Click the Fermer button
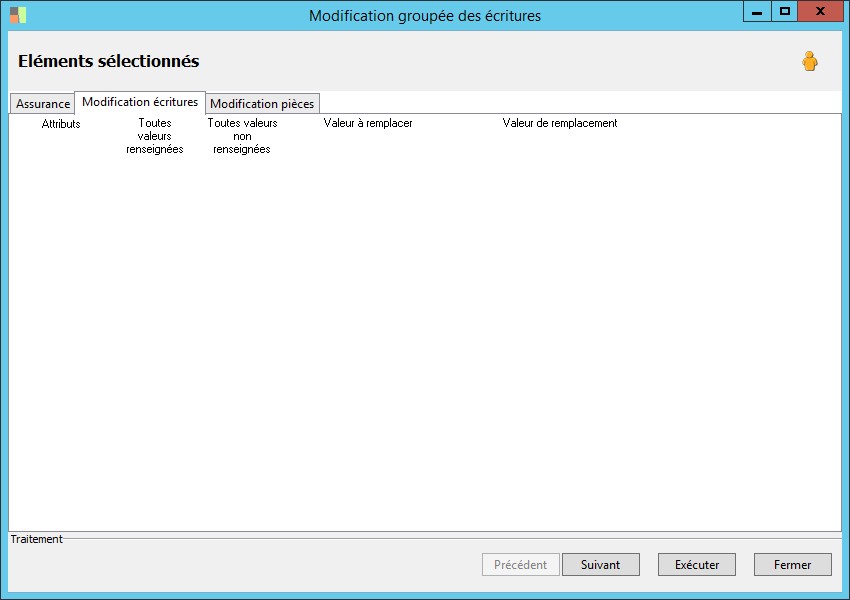Screen dimensions: 850x600 [793, 565]
